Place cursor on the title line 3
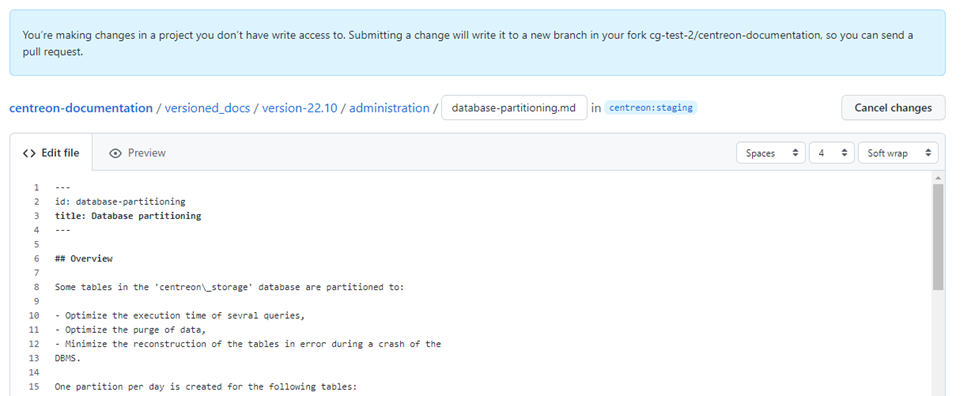The width and height of the screenshot is (975, 396). (x=128, y=216)
